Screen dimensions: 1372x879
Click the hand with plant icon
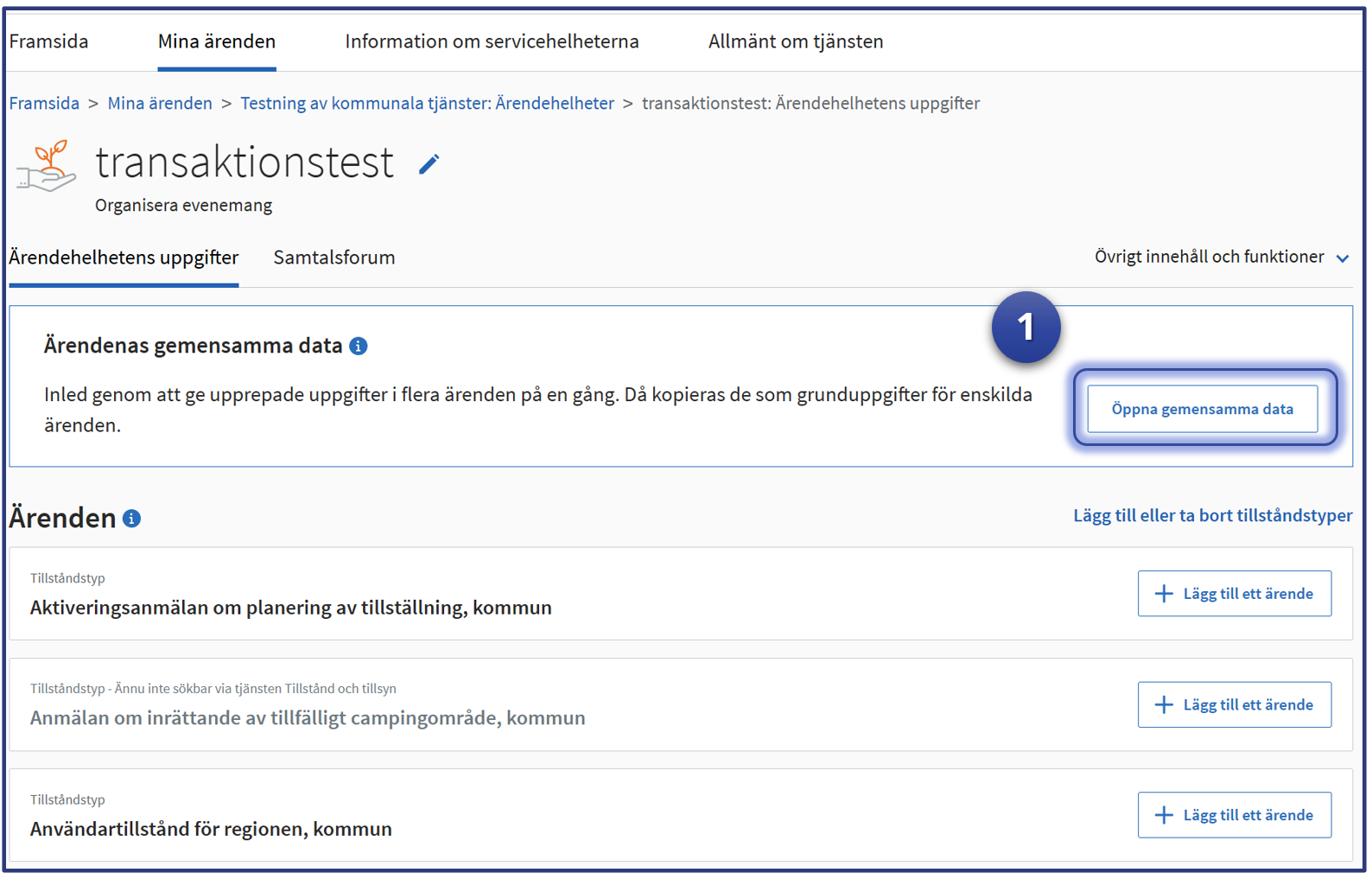point(47,165)
